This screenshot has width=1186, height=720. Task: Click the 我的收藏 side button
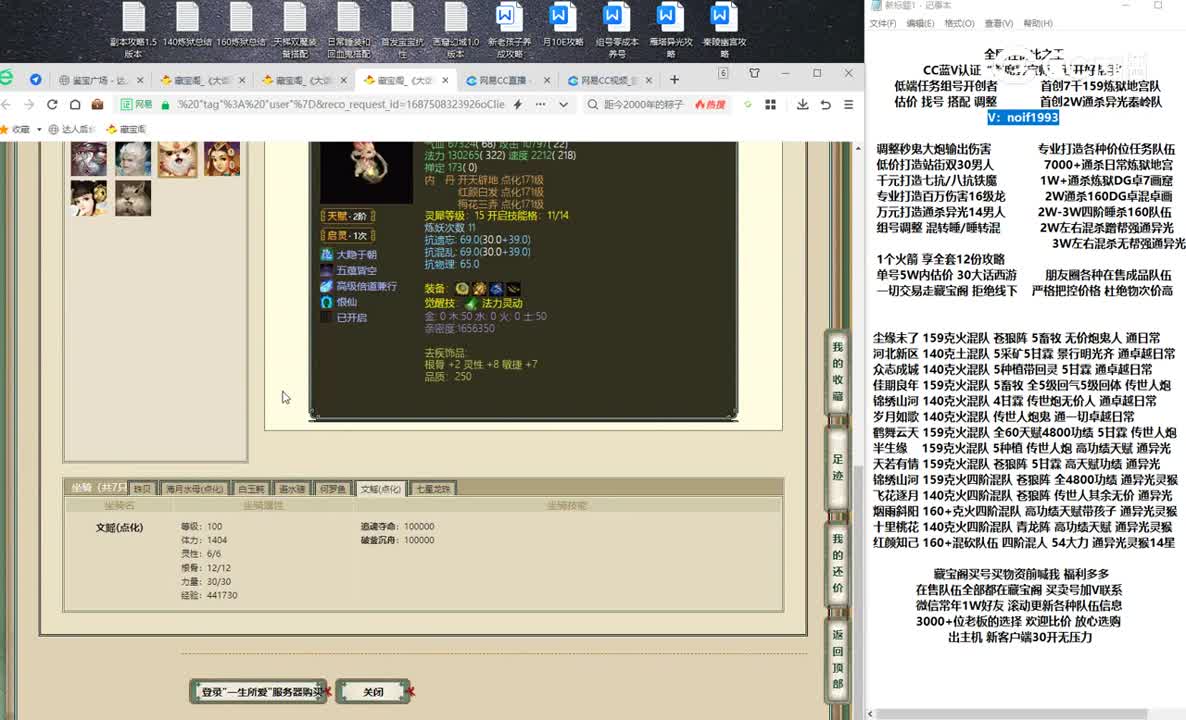click(x=837, y=371)
